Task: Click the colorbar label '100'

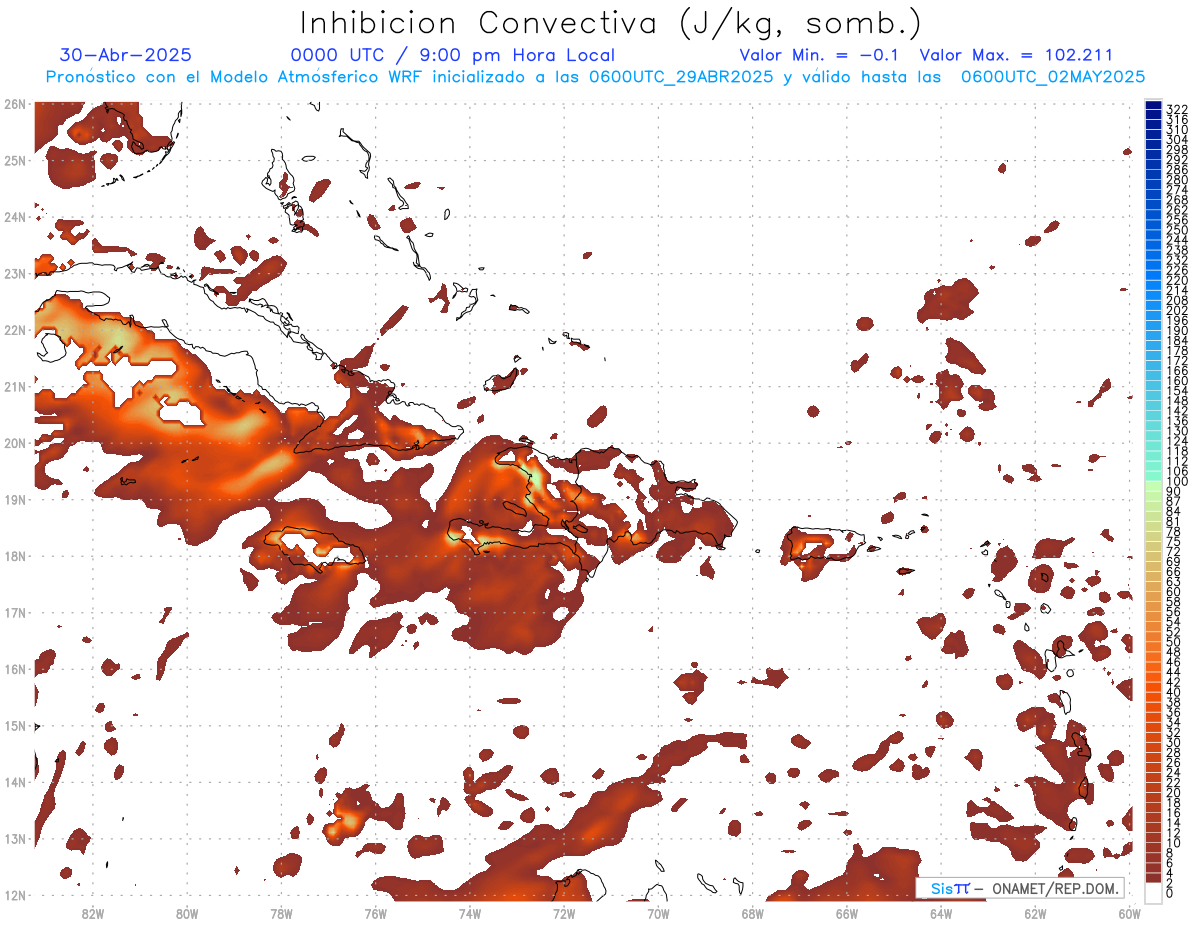Action: (1177, 483)
